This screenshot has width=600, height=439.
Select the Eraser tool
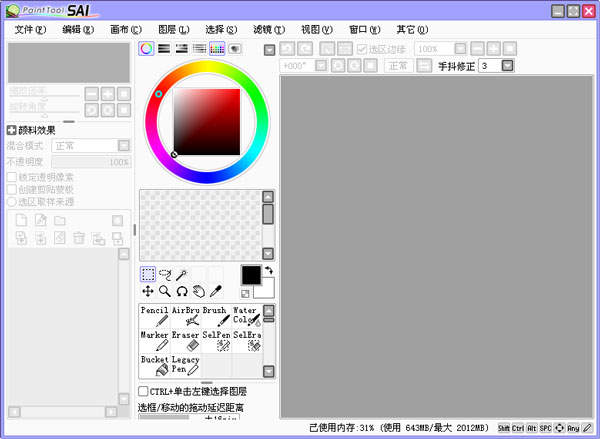(x=186, y=341)
